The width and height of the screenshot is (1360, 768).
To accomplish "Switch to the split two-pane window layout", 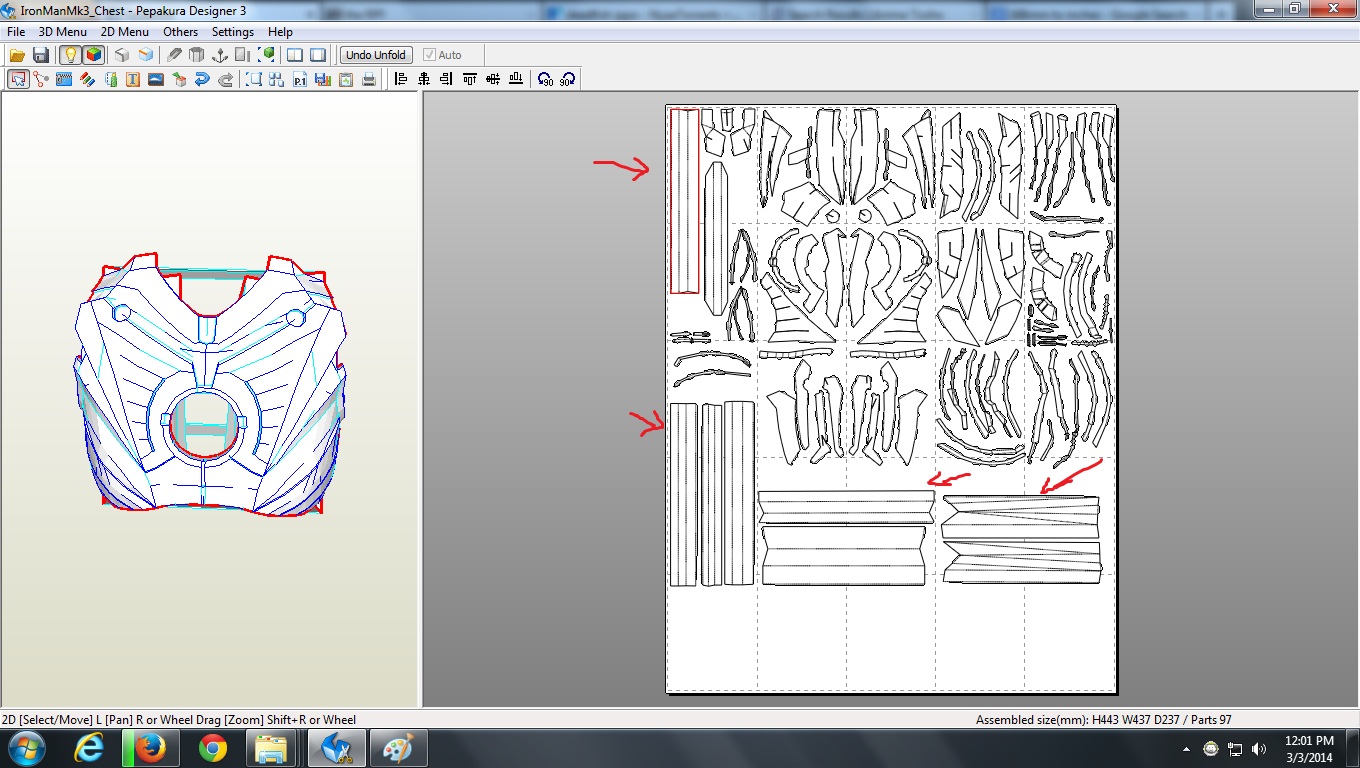I will (x=295, y=55).
